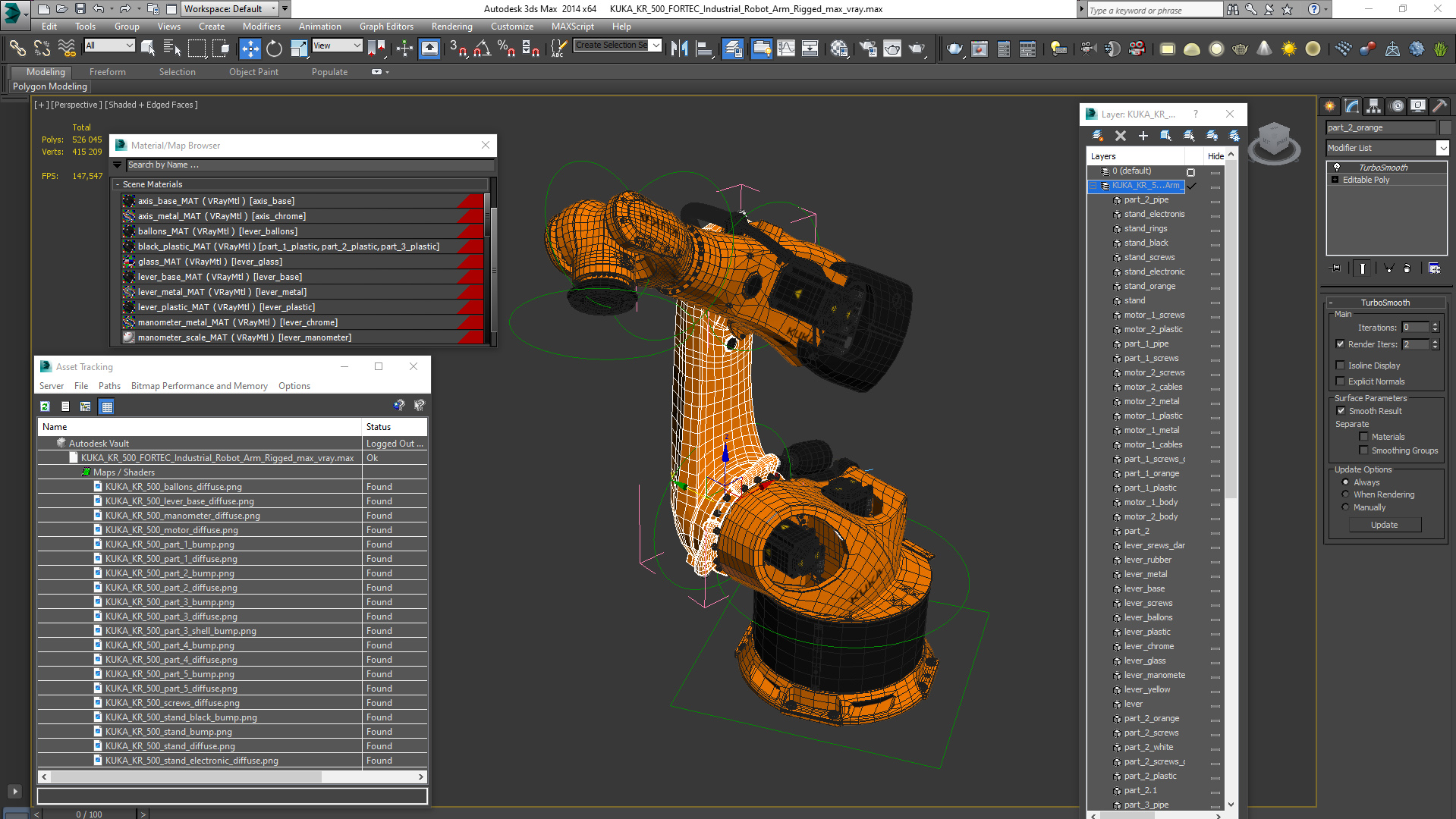1456x819 pixels.
Task: Open Paths menu in Asset Tracking
Action: pyautogui.click(x=109, y=386)
